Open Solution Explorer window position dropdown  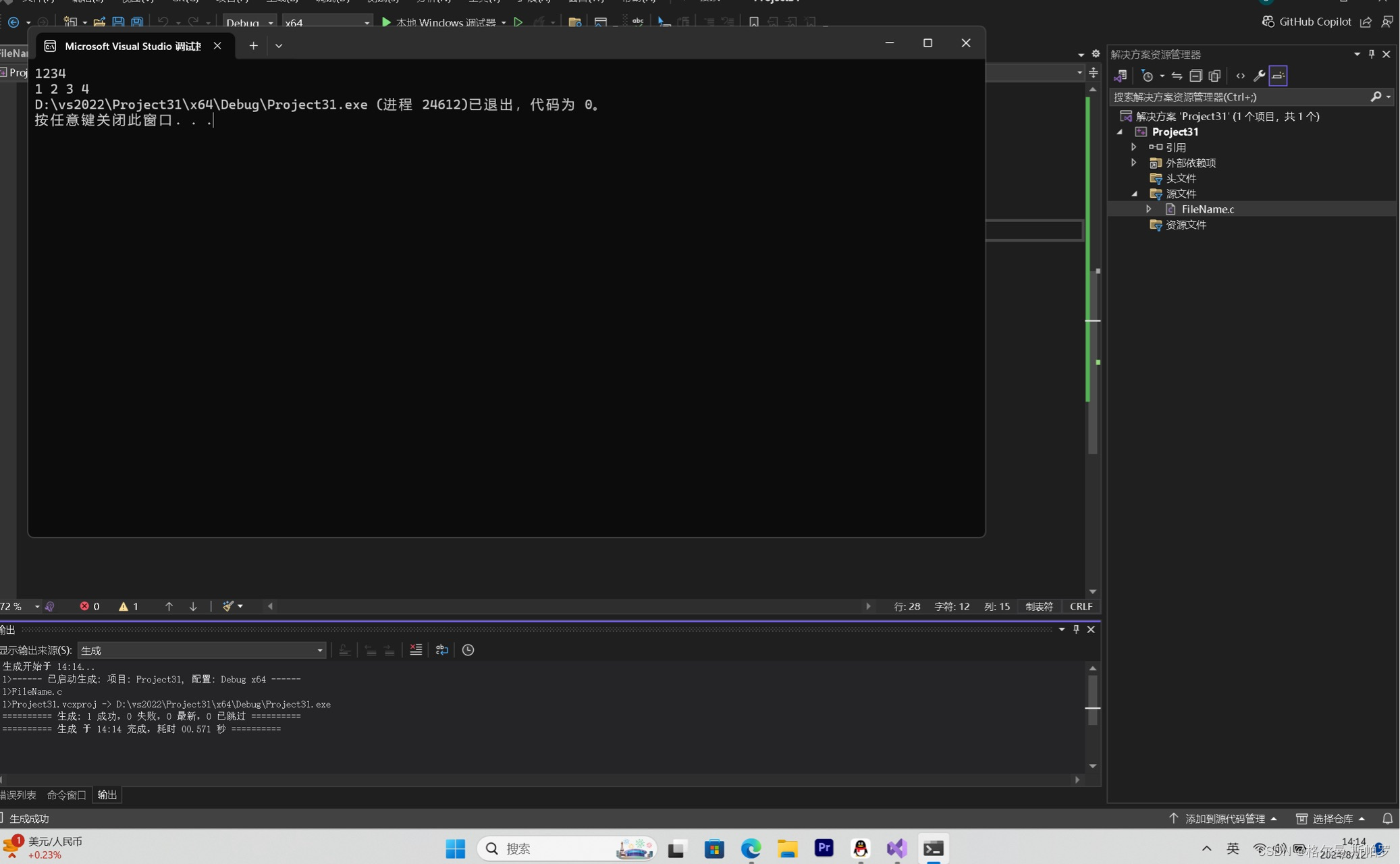pos(1357,54)
